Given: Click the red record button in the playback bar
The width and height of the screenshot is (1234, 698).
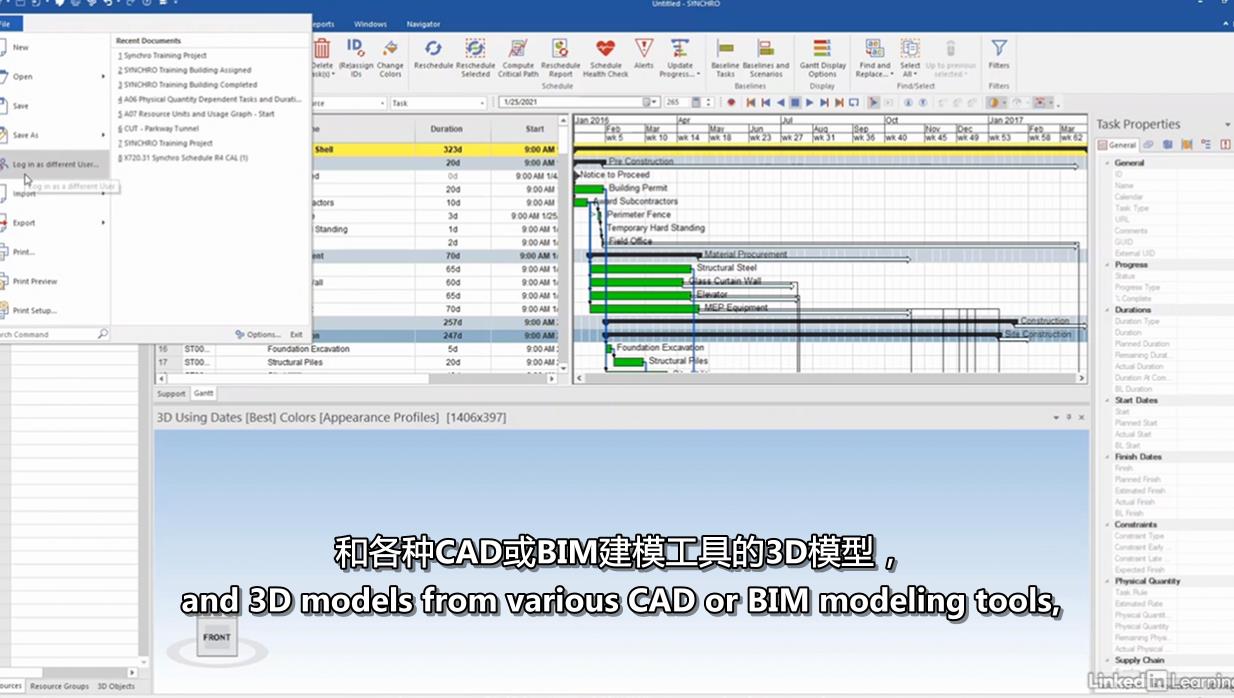Looking at the screenshot, I should [731, 102].
